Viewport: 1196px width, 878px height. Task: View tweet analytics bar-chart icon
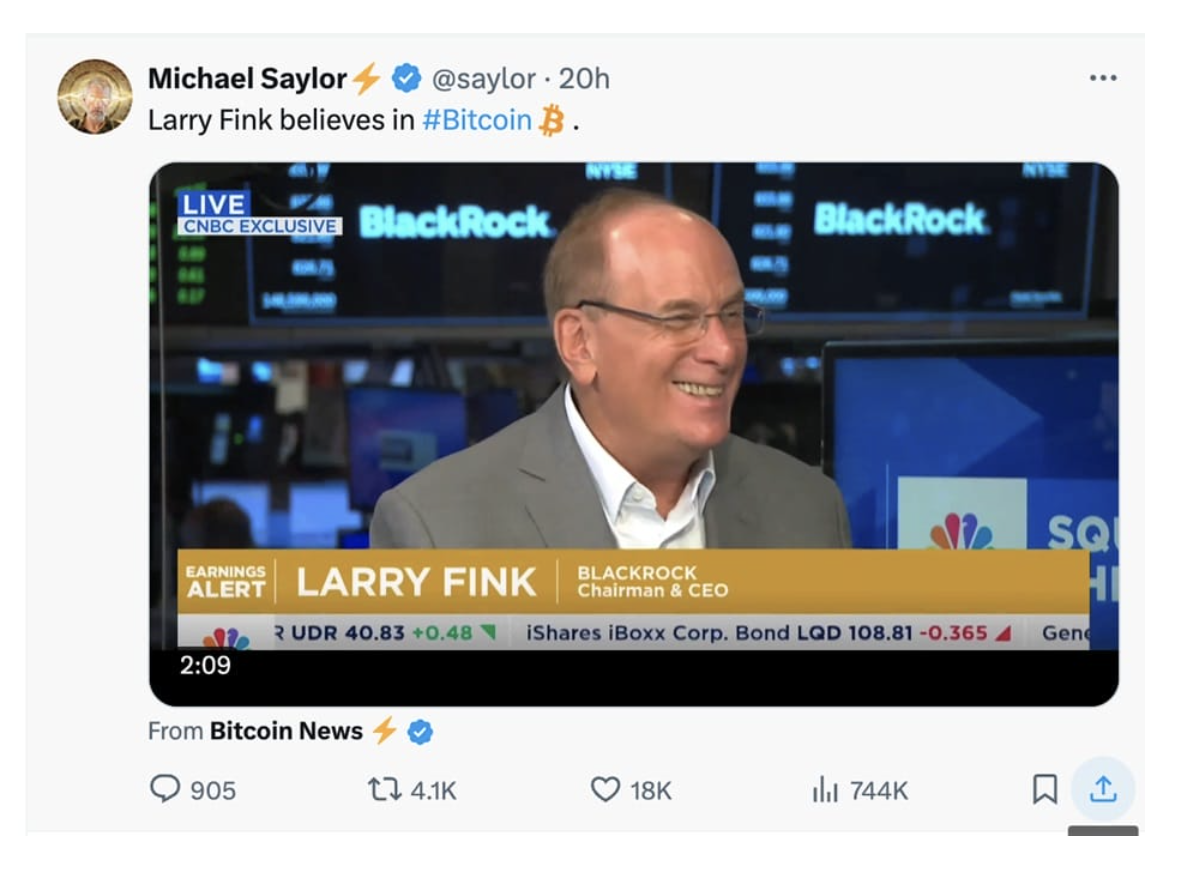[825, 791]
